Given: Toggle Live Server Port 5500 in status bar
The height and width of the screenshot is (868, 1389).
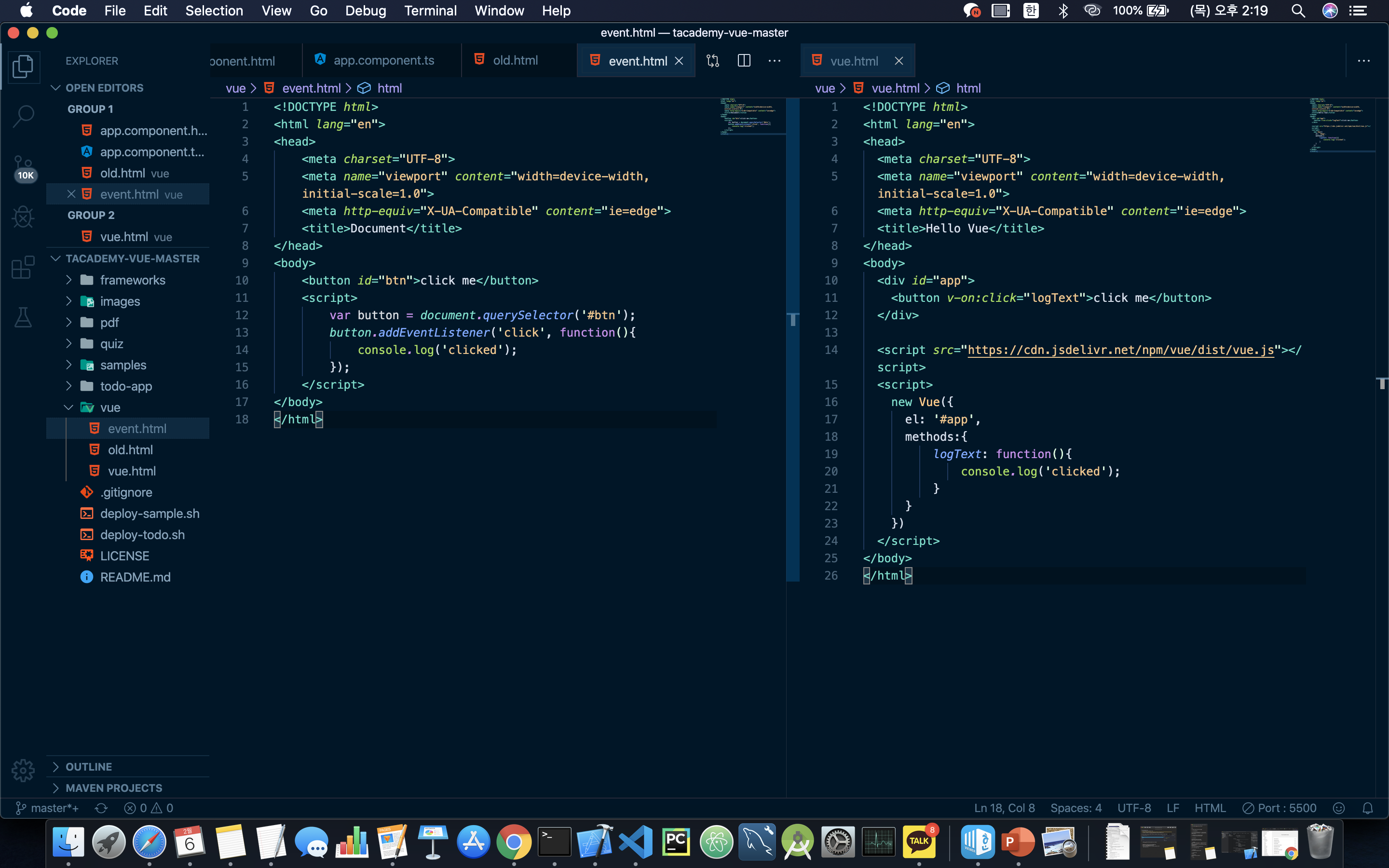Looking at the screenshot, I should coord(1280,808).
